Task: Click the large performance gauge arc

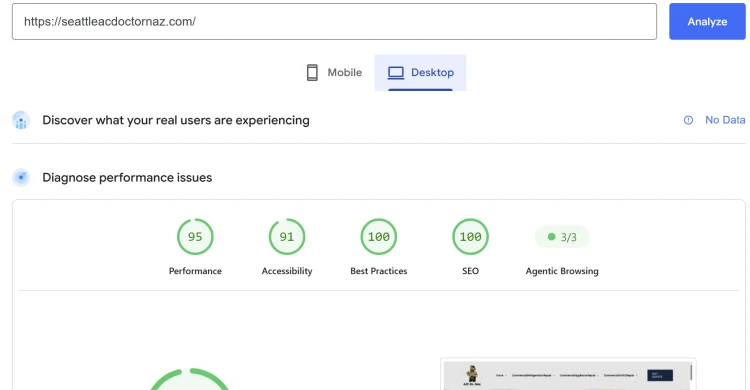Action: tap(190, 379)
